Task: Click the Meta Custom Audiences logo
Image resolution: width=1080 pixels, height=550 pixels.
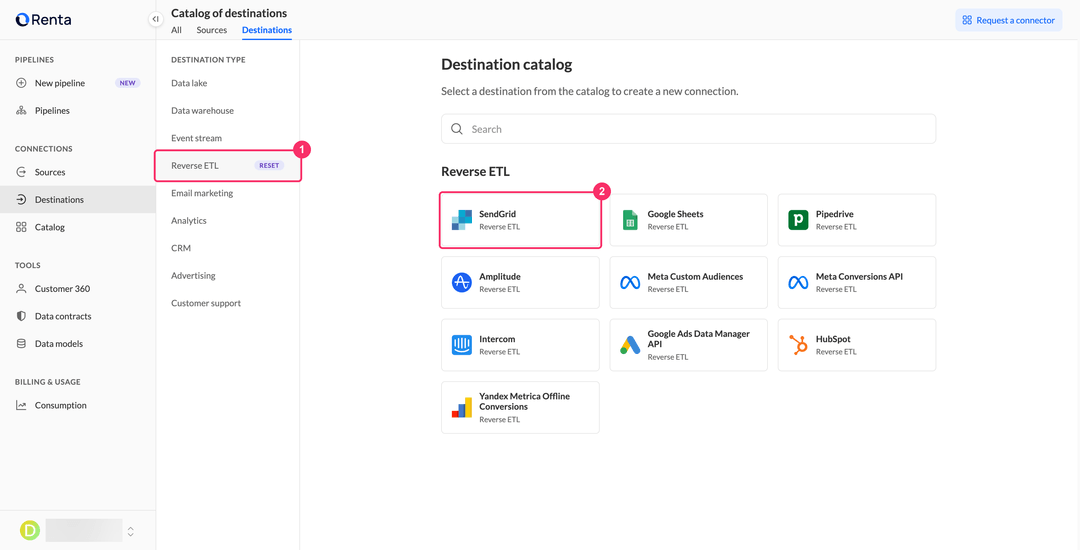Action: coord(630,282)
